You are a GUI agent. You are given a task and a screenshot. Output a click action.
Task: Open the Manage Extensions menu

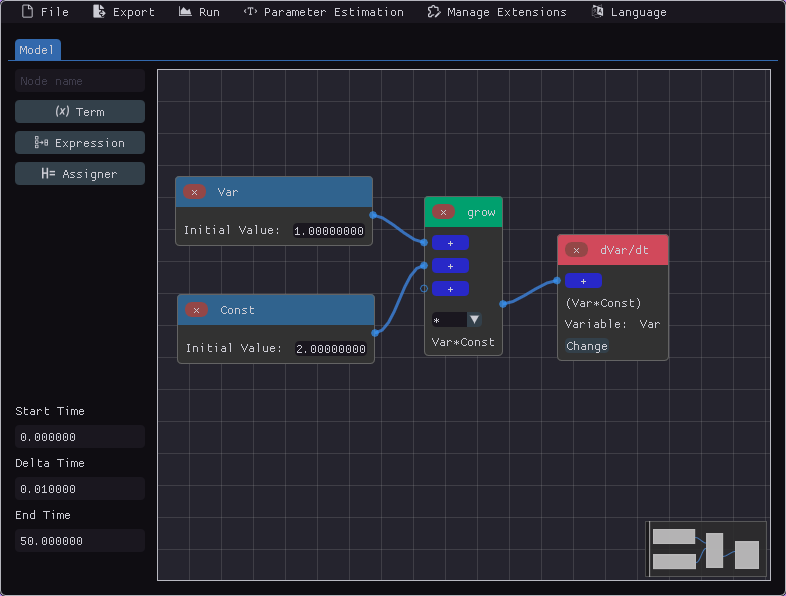497,12
